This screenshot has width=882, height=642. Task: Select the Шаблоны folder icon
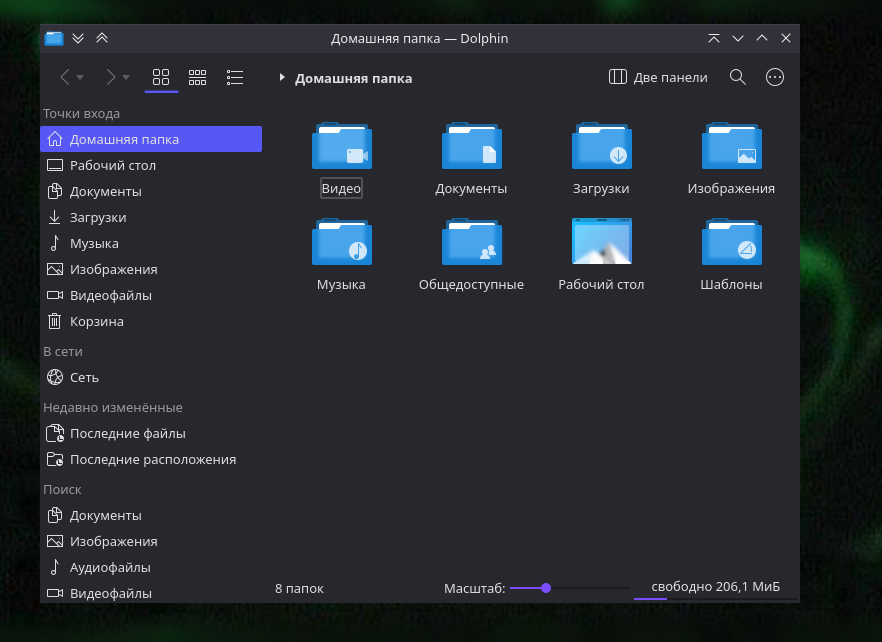(731, 241)
